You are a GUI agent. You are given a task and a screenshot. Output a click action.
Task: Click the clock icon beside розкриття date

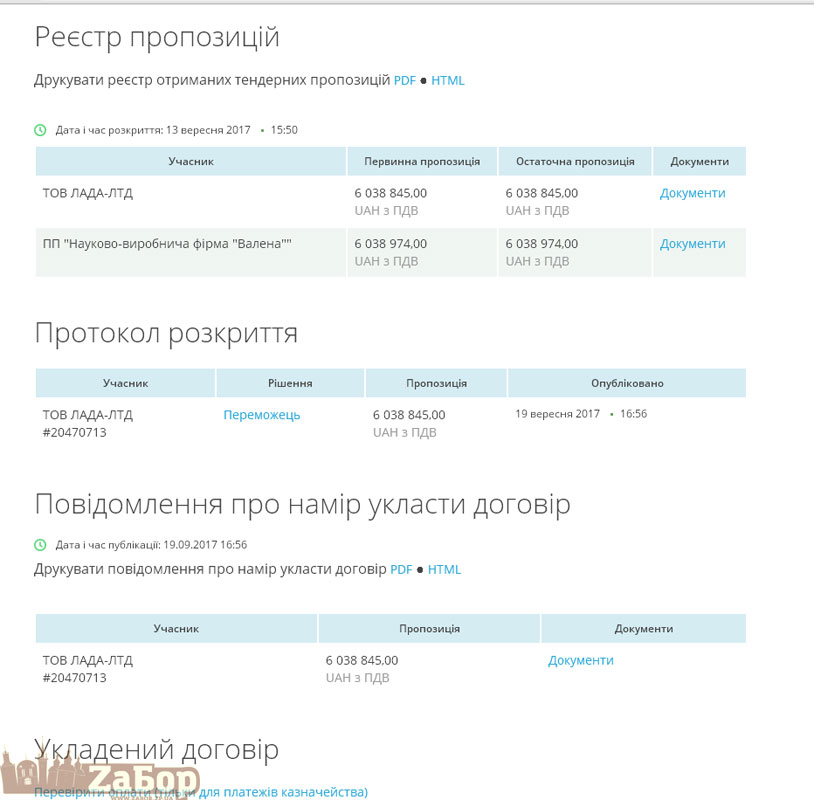pos(40,130)
